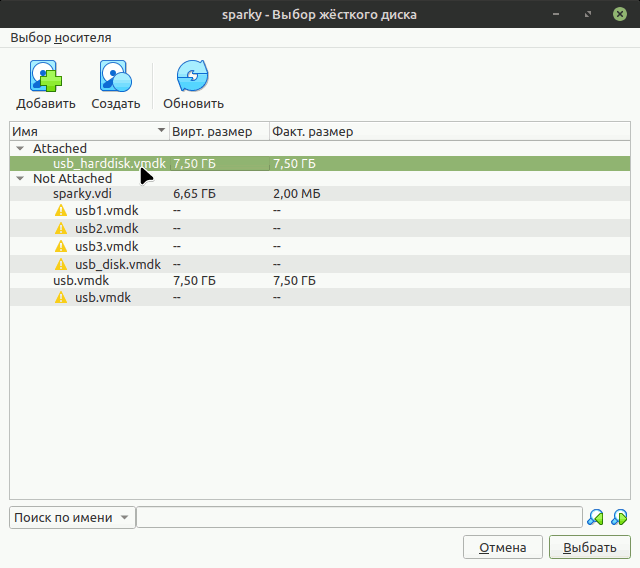Open the Поиск по имени dropdown
Image resolution: width=640 pixels, height=568 pixels.
(x=72, y=517)
